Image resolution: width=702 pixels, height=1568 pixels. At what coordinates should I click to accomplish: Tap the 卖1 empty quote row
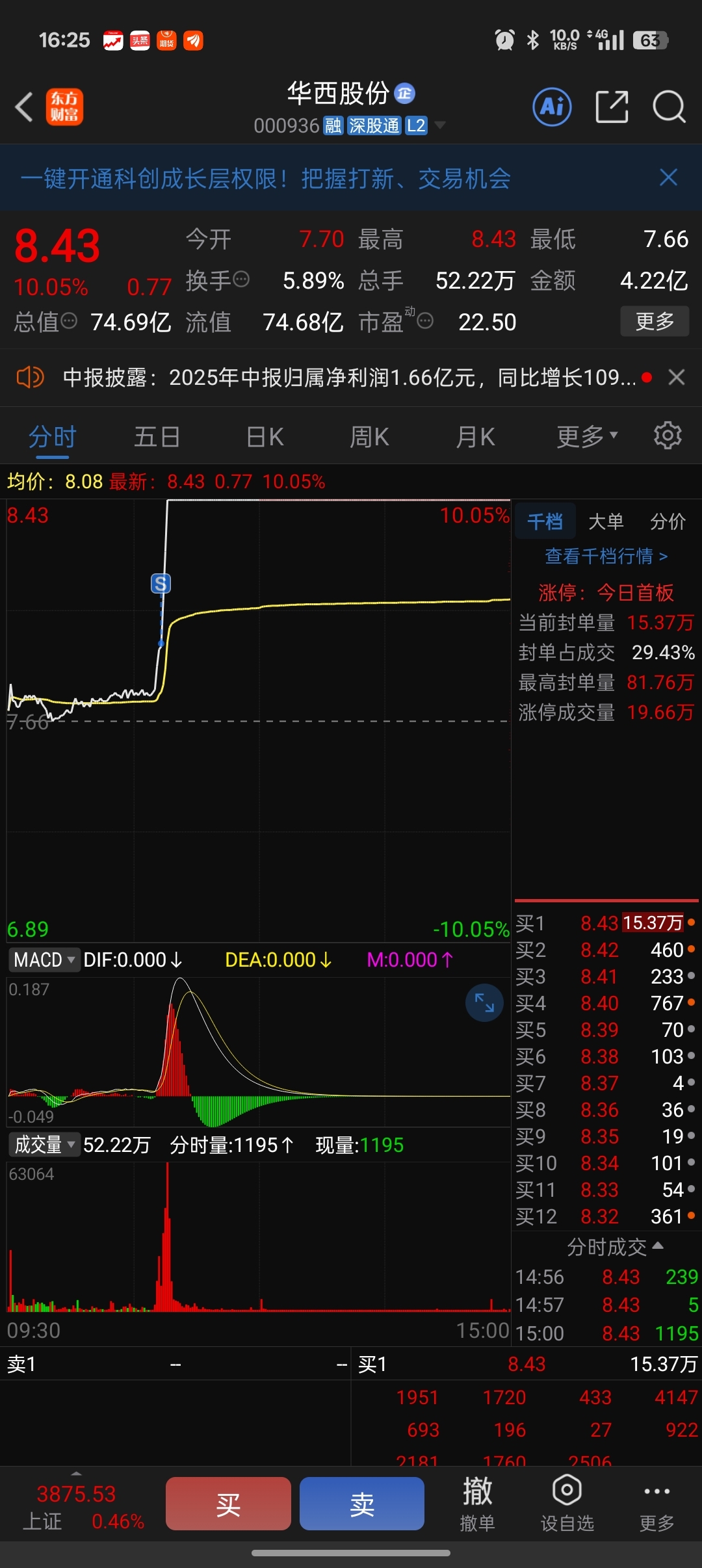pos(177,1364)
